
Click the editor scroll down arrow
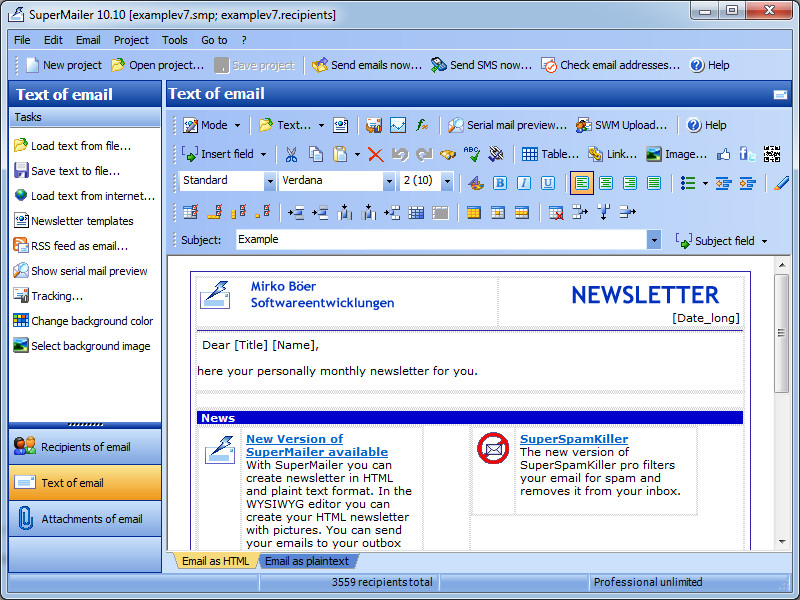coord(782,542)
